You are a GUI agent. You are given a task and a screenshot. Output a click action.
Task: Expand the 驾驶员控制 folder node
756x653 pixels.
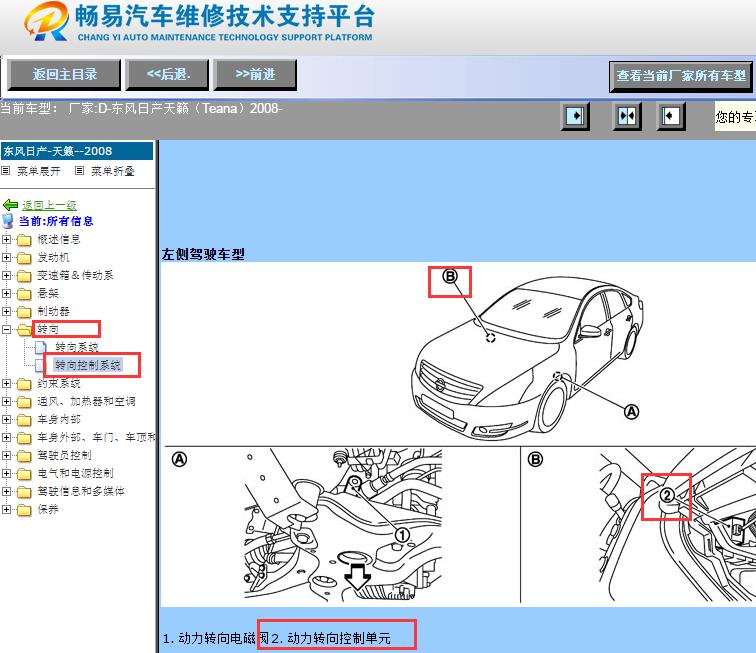(x=6, y=455)
